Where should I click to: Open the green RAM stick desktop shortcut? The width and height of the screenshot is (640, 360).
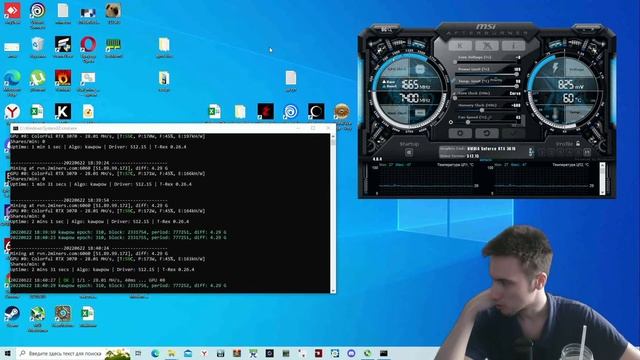click(113, 44)
